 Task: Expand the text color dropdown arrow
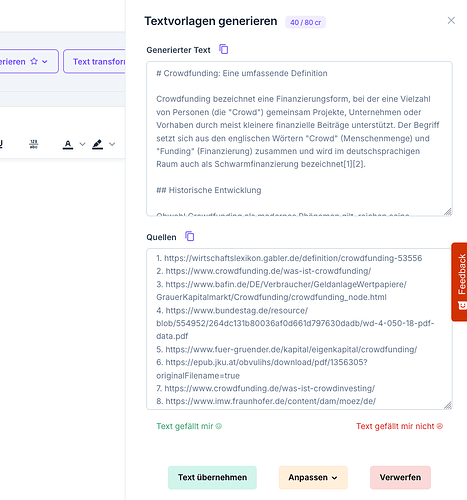coord(82,144)
